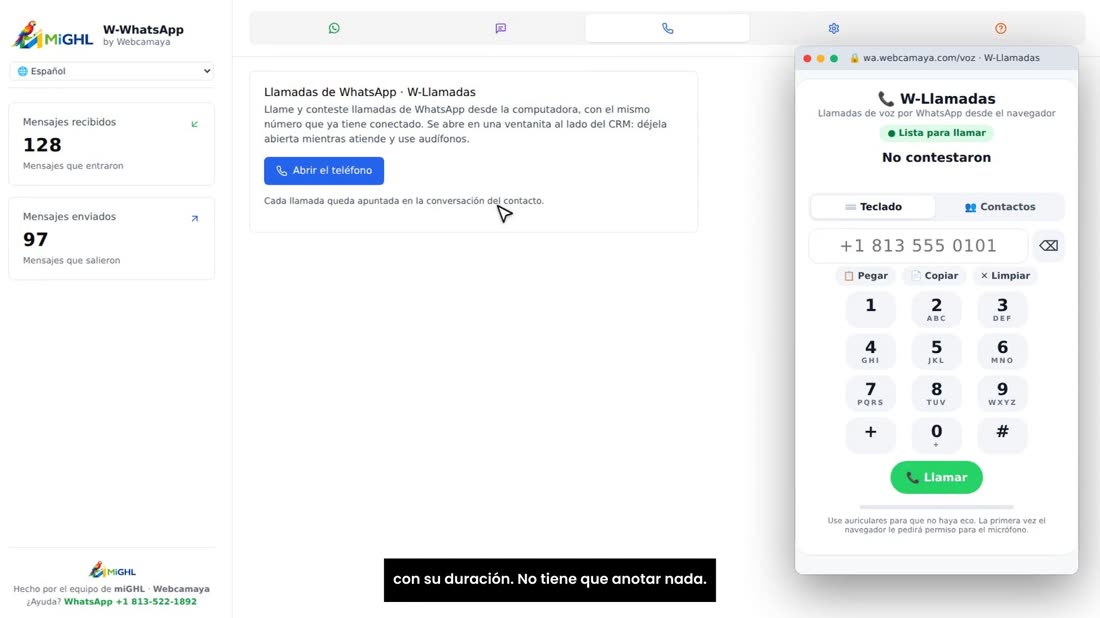Switch to the chat messages tab

500,28
